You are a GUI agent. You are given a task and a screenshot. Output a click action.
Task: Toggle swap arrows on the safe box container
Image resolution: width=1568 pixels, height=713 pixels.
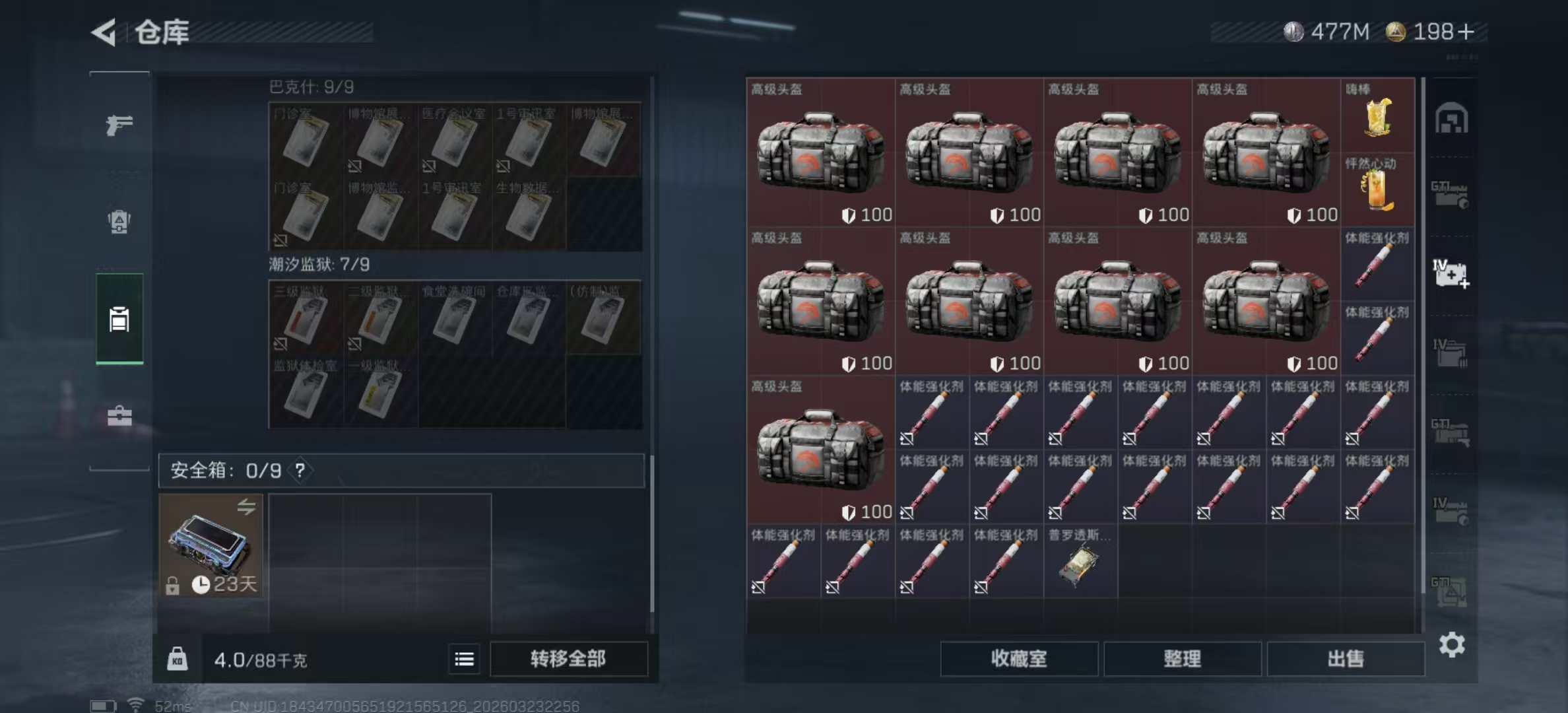click(246, 506)
